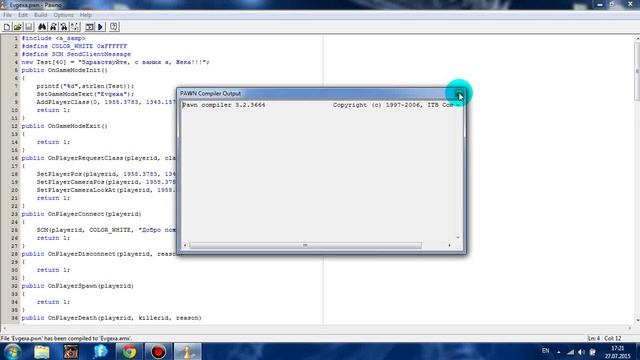Screen dimensions: 640x360
Task: Open help with the question mark toolbar icon
Action: pos(114,27)
